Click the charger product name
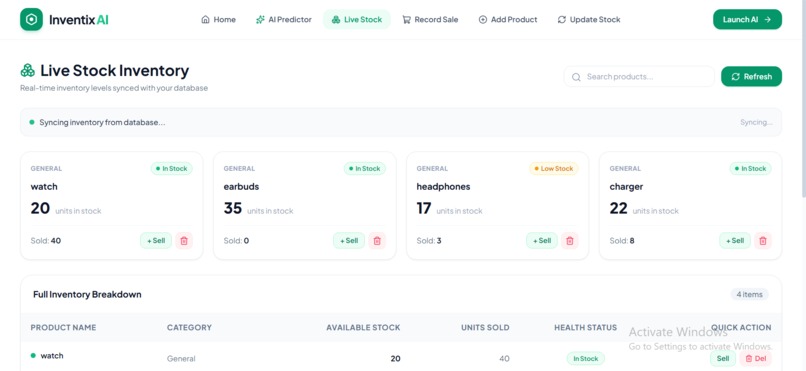This screenshot has width=806, height=371. click(x=626, y=187)
